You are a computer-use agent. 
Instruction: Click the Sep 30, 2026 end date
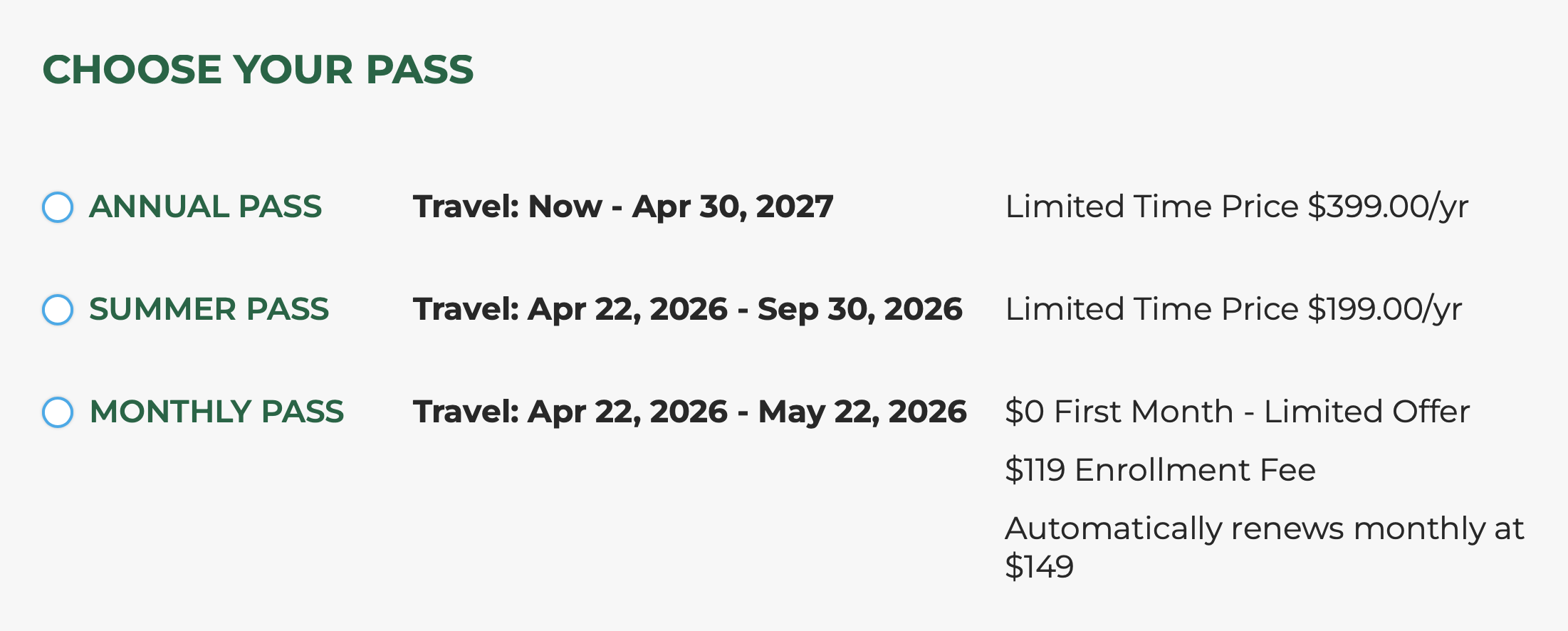(859, 309)
